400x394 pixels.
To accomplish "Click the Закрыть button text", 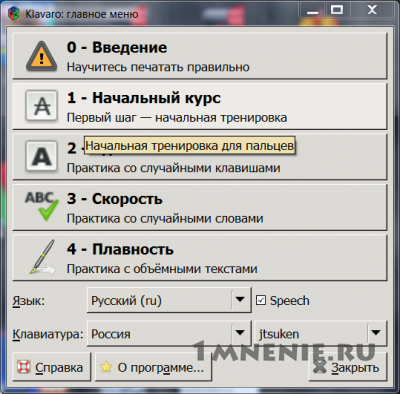I will coord(355,368).
